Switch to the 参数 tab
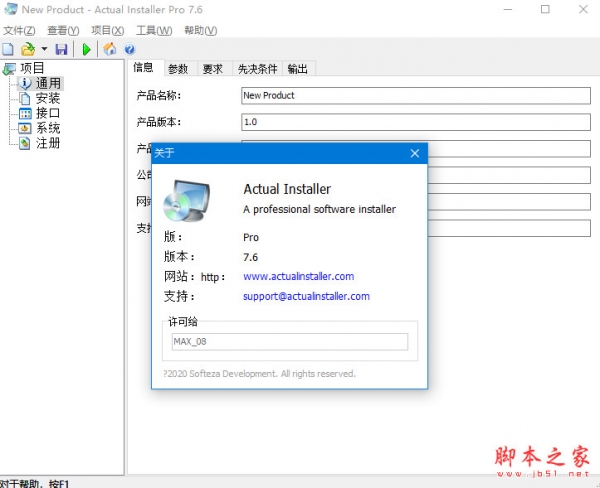Screen dimensions: 600x488 (x=178, y=69)
